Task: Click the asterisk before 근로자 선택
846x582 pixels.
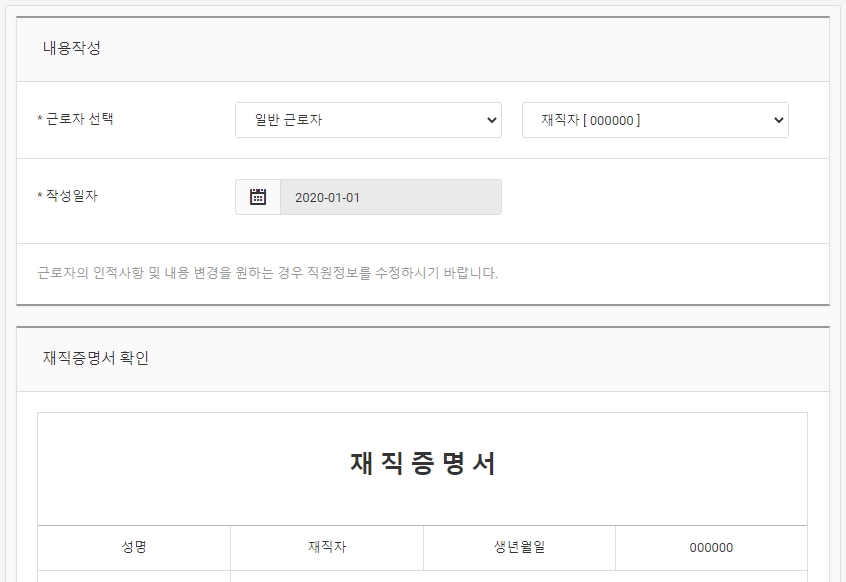Action: pos(40,119)
